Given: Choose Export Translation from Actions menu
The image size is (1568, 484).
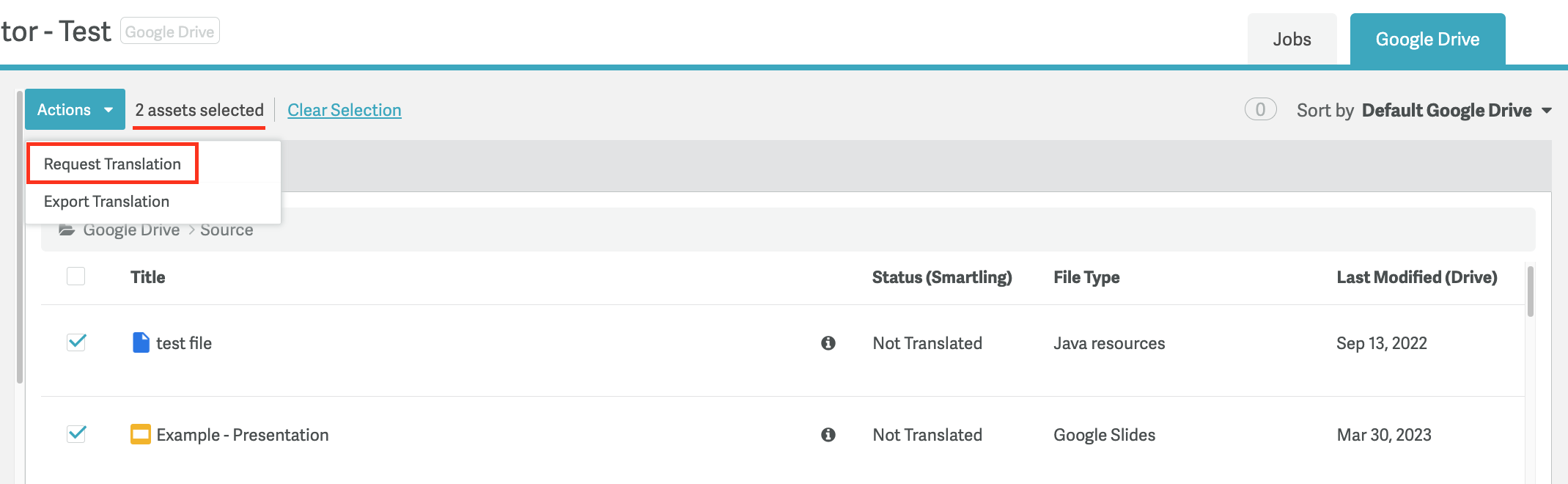Looking at the screenshot, I should click(106, 202).
